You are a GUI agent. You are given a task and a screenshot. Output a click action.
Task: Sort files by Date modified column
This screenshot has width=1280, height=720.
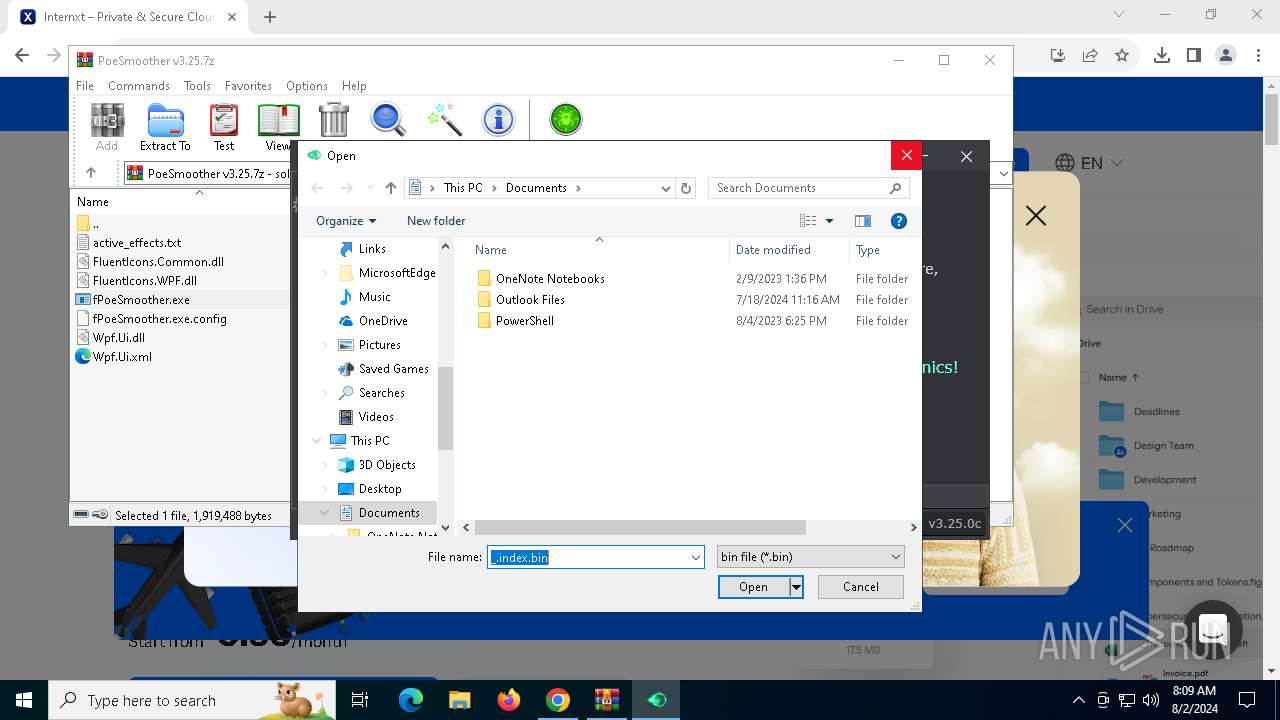[773, 250]
